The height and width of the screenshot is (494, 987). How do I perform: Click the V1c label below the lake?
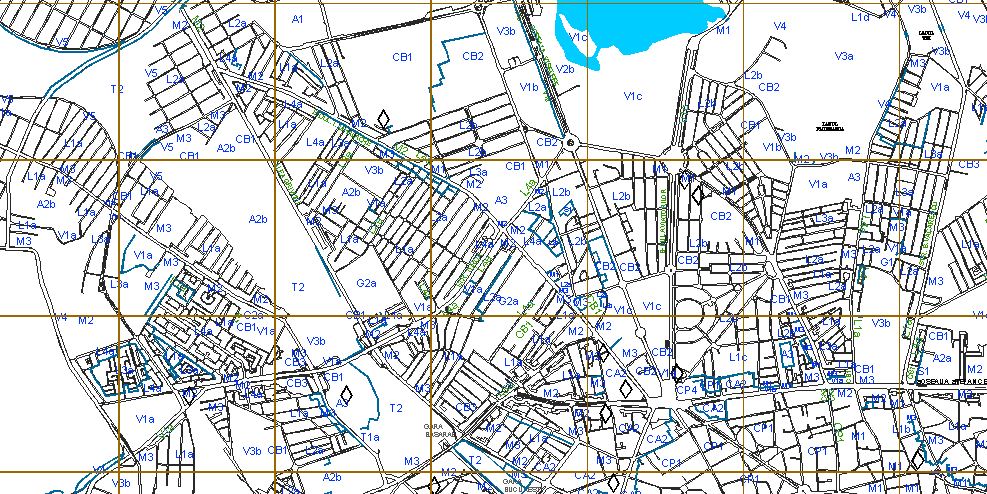click(x=632, y=96)
